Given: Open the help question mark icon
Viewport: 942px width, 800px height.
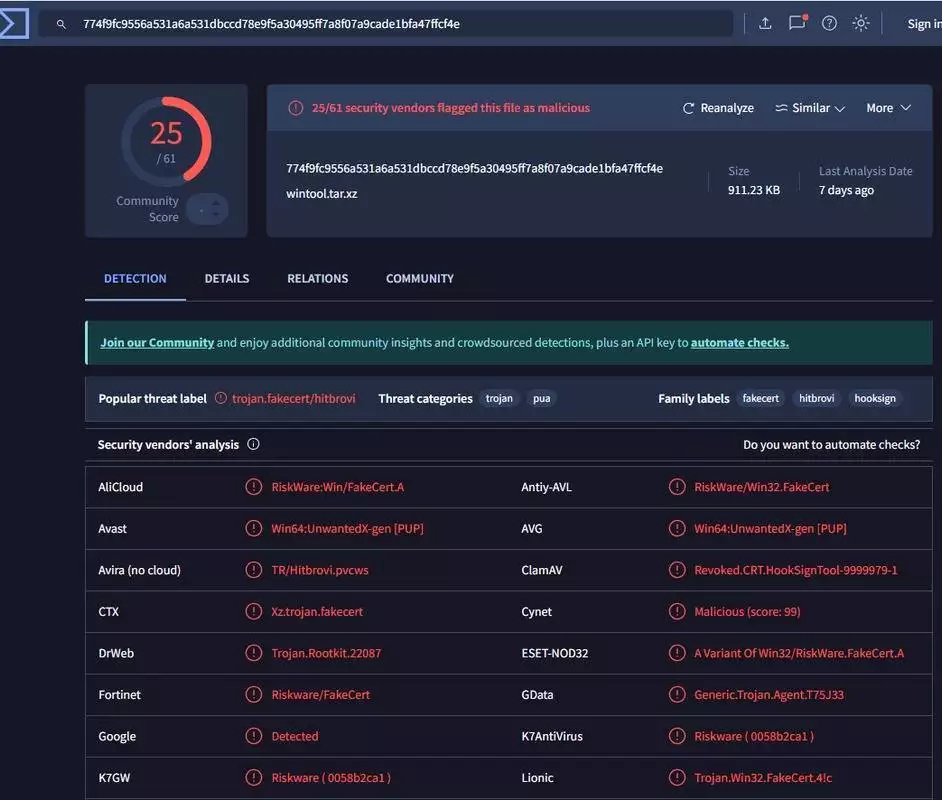Looking at the screenshot, I should coord(829,23).
